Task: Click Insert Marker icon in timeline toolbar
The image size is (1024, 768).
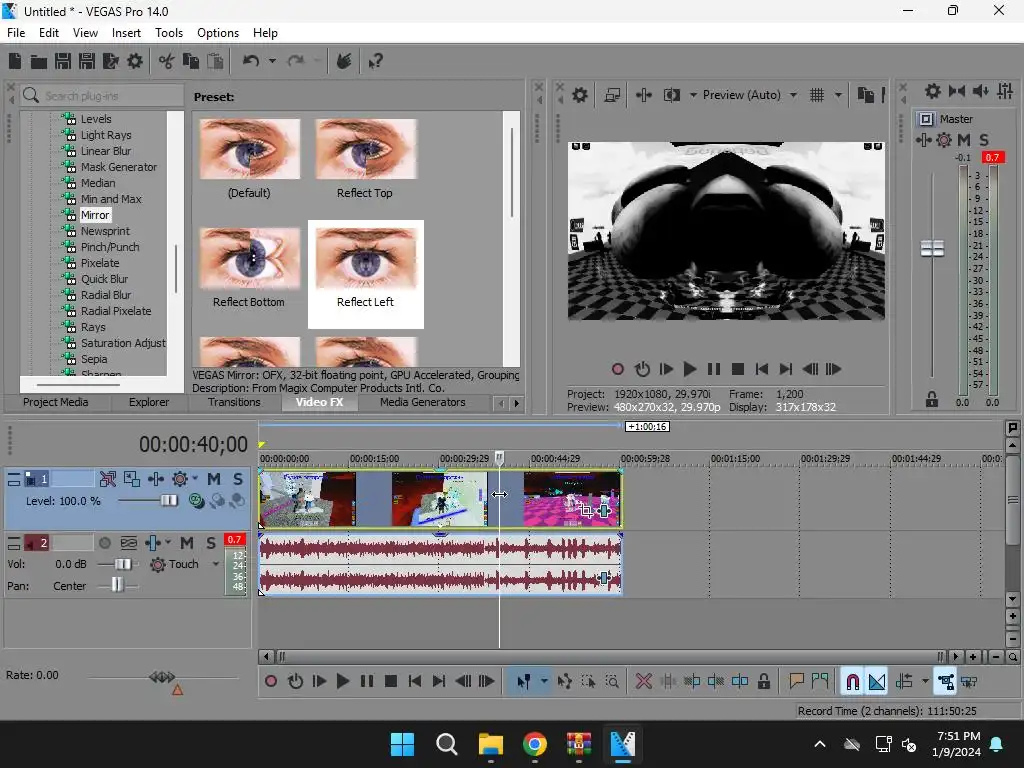Action: coord(796,682)
